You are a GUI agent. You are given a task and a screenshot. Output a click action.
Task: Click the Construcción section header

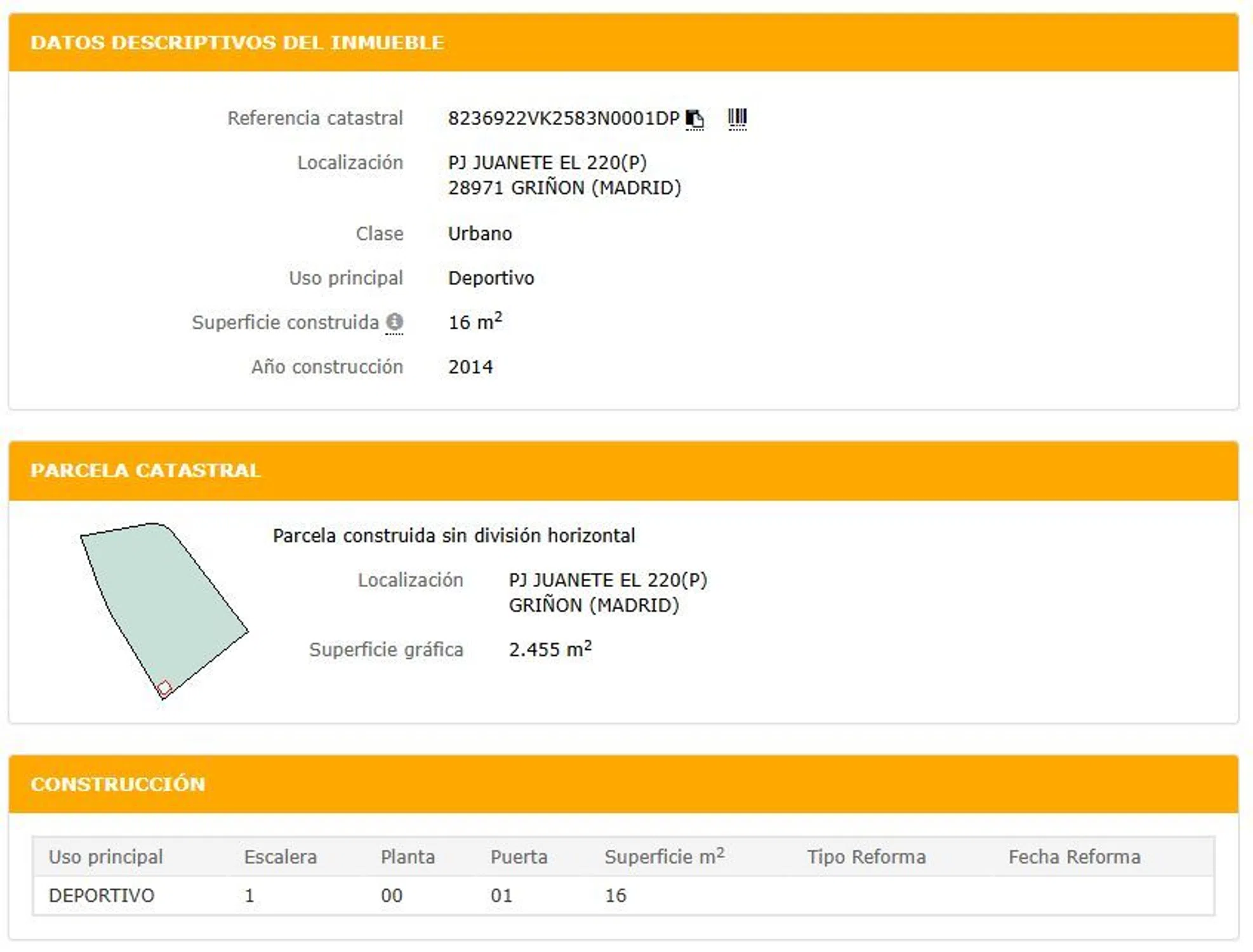[118, 784]
